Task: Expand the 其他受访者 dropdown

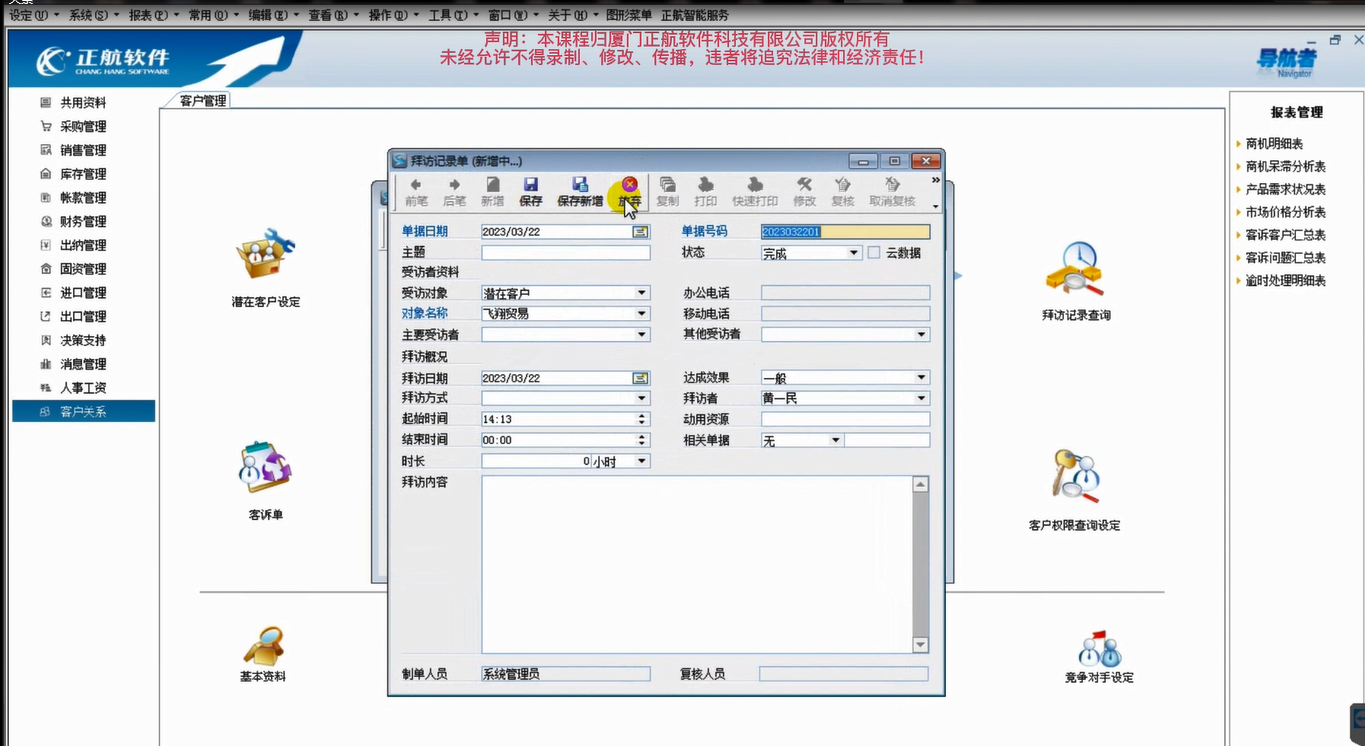Action: tap(922, 335)
